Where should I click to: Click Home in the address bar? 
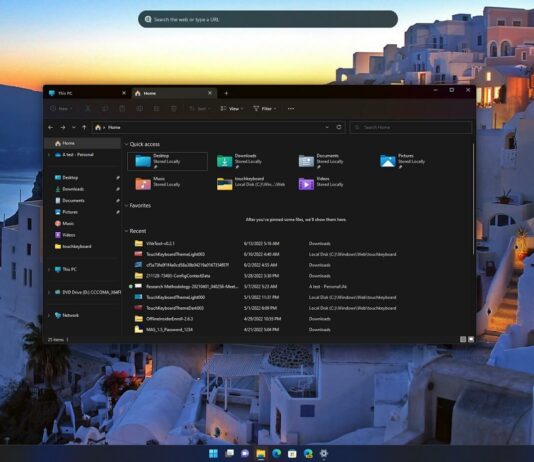(114, 127)
